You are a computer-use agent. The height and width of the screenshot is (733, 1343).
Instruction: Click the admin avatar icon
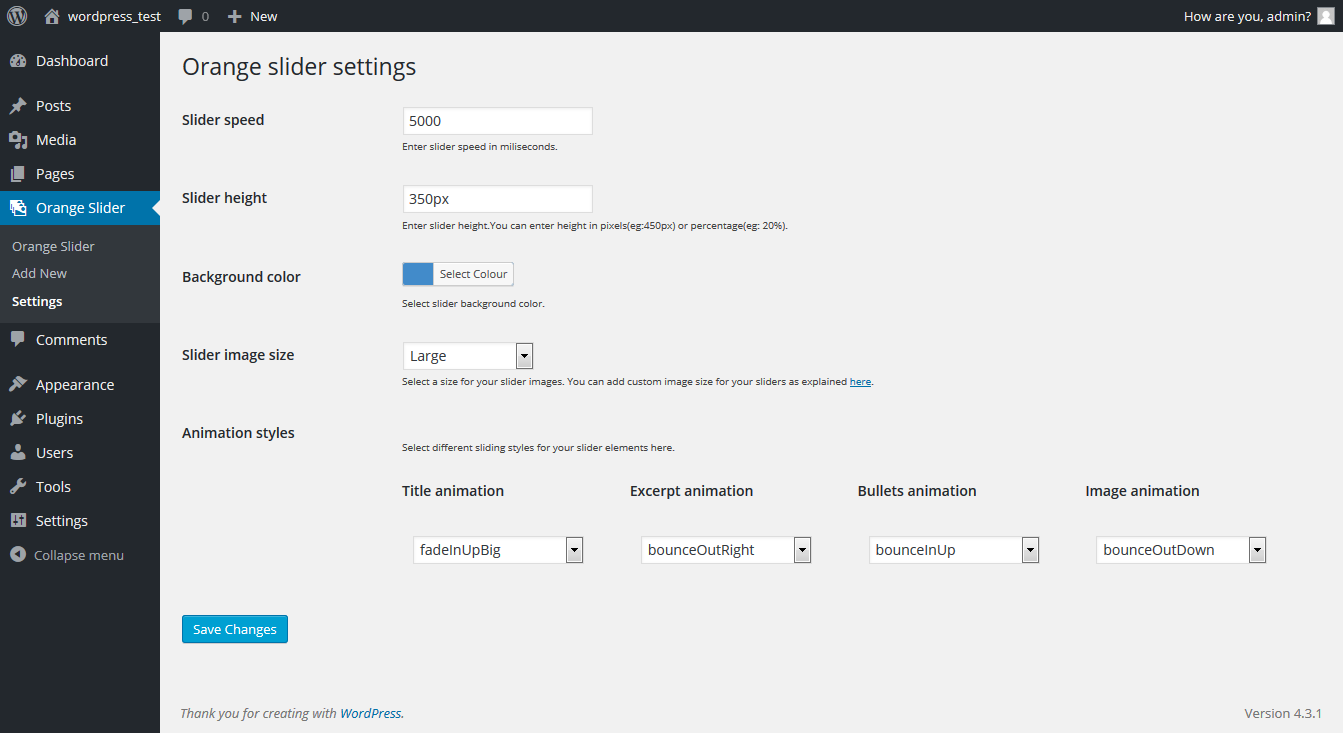coord(1325,16)
